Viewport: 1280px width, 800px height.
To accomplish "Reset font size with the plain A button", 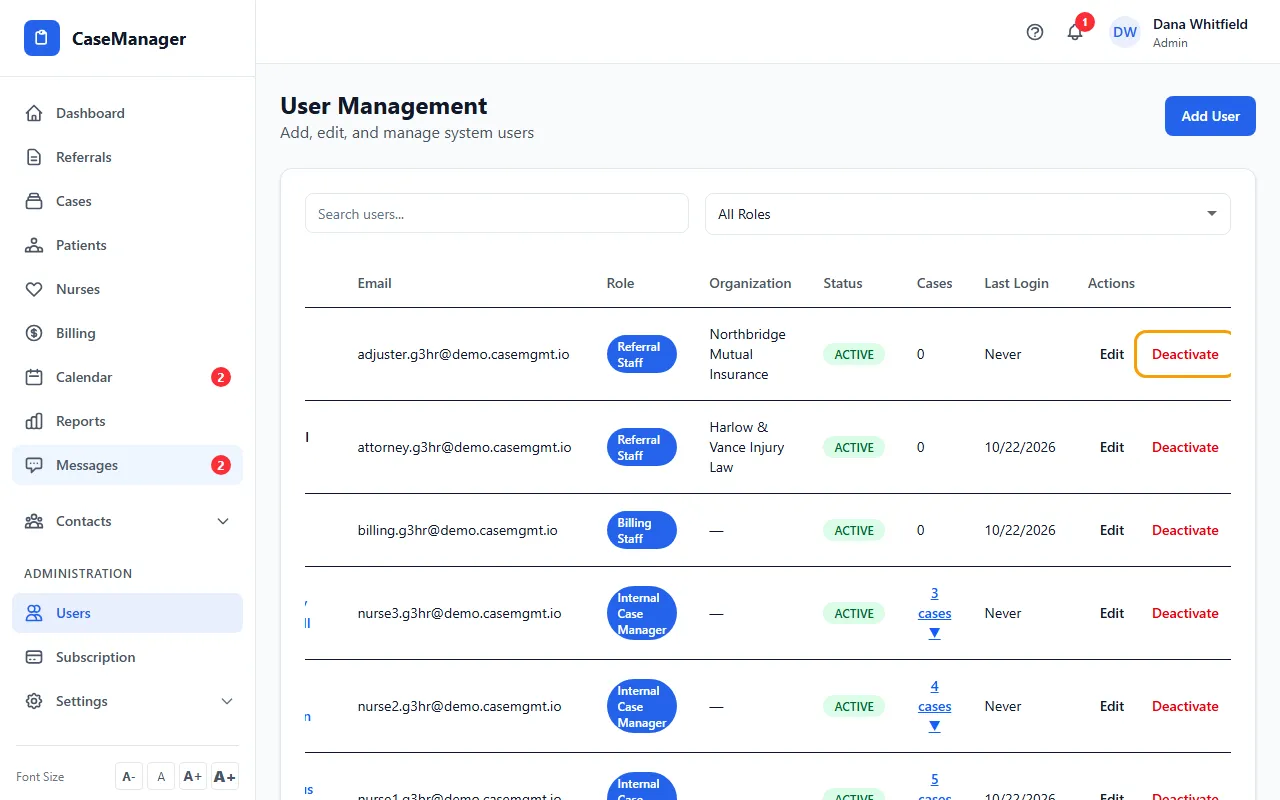I will coord(161,776).
